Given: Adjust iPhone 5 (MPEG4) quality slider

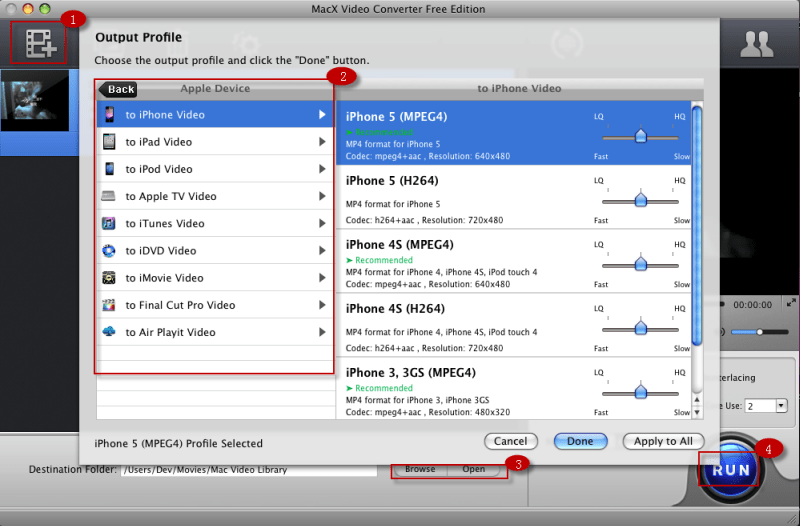Looking at the screenshot, I should pos(640,137).
